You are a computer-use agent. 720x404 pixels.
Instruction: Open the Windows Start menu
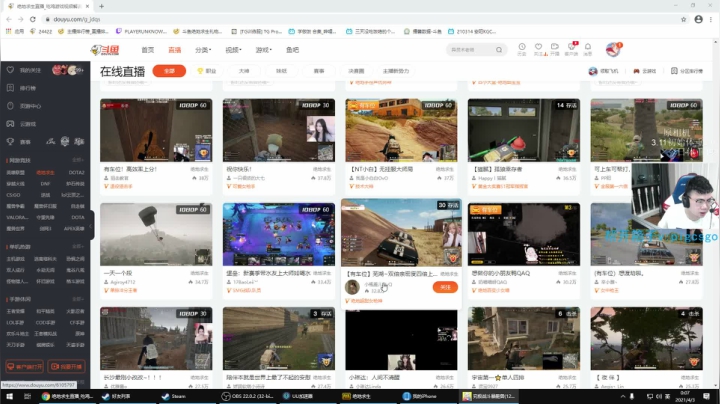[x=9, y=396]
